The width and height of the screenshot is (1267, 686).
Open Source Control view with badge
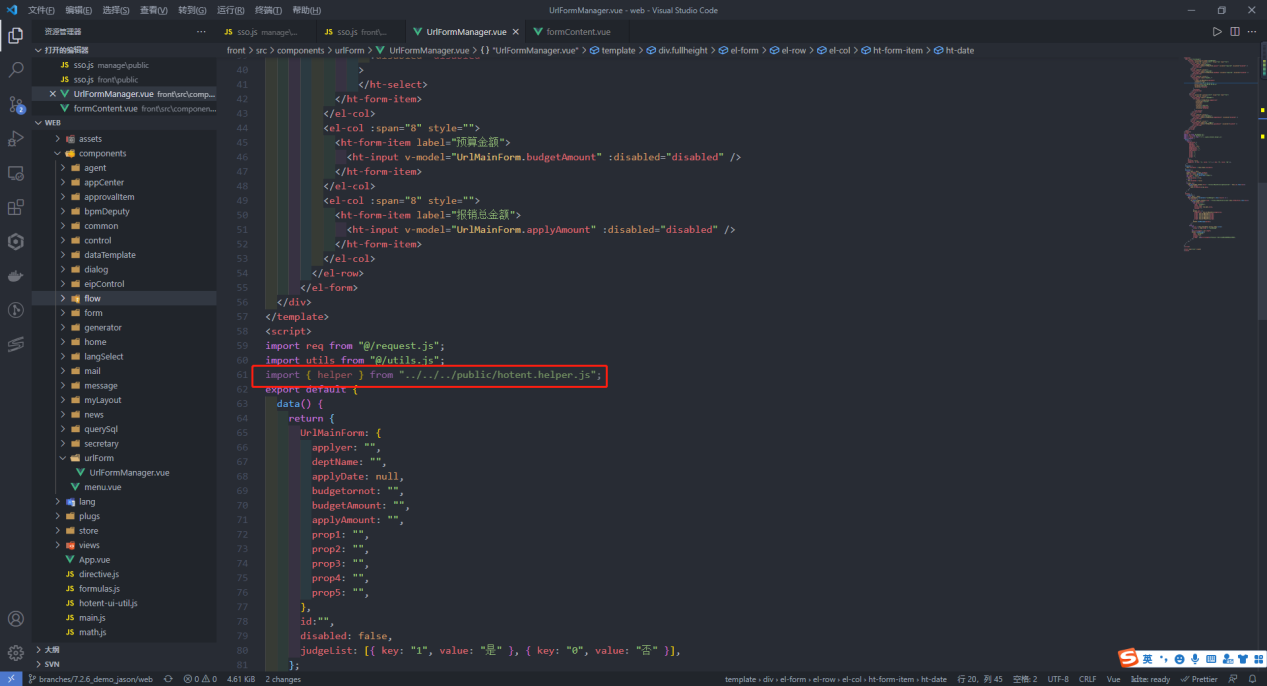point(16,104)
